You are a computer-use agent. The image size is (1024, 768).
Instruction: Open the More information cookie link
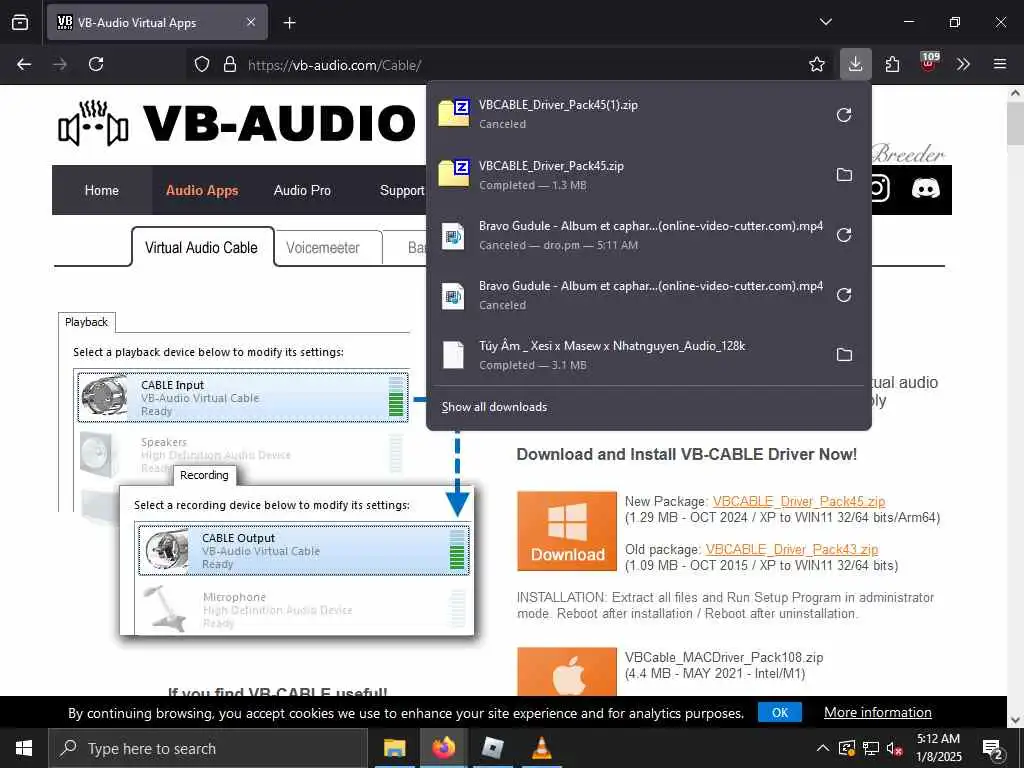pos(878,712)
